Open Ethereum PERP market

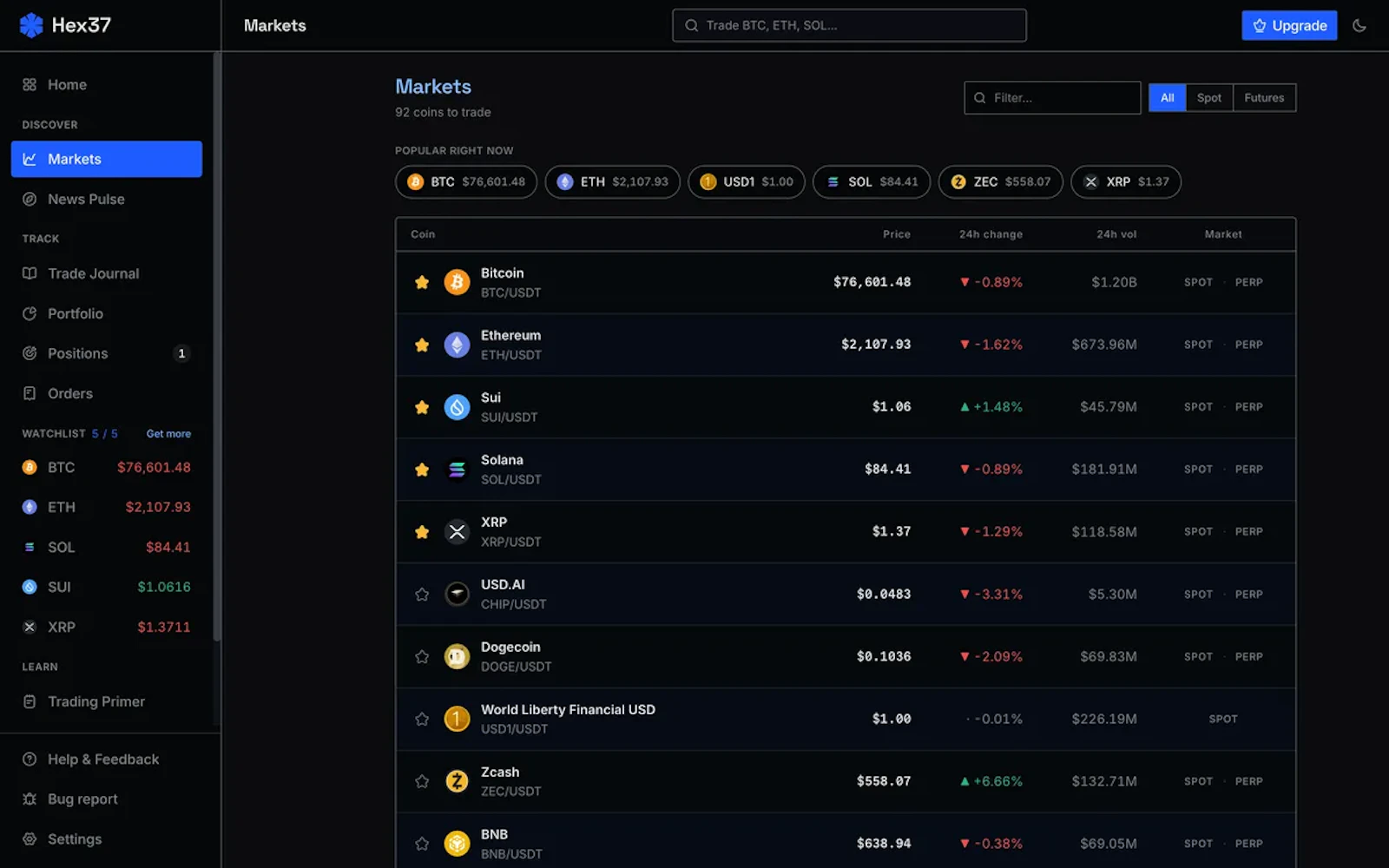[x=1248, y=345]
